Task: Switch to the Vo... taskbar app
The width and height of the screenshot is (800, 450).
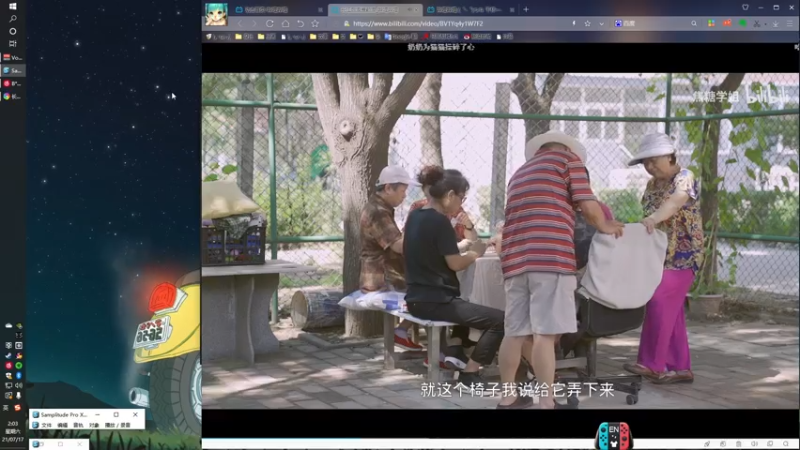Action: [13, 57]
